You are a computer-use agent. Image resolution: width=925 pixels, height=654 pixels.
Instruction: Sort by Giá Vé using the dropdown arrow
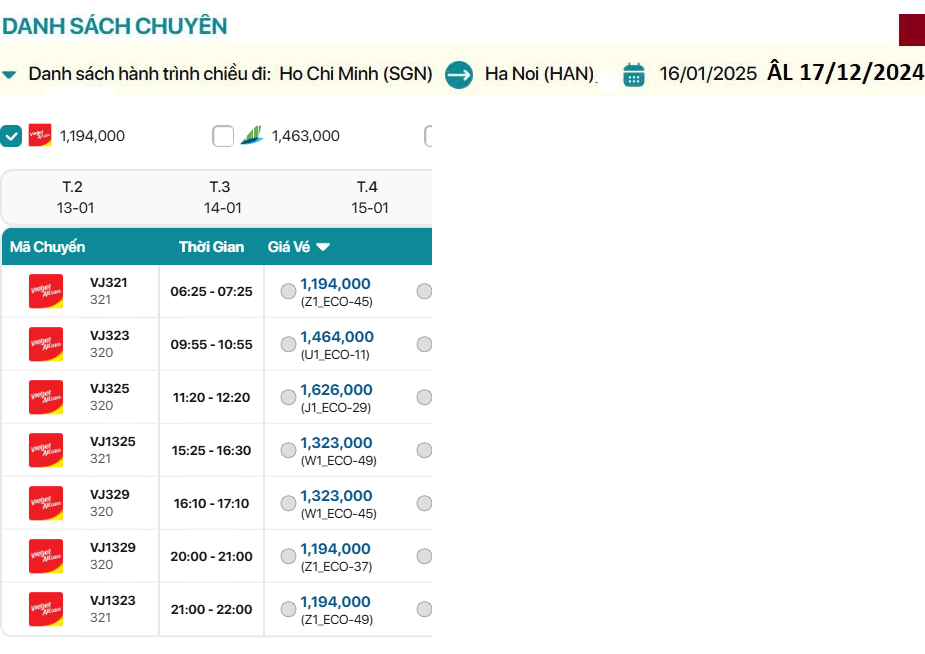point(323,247)
